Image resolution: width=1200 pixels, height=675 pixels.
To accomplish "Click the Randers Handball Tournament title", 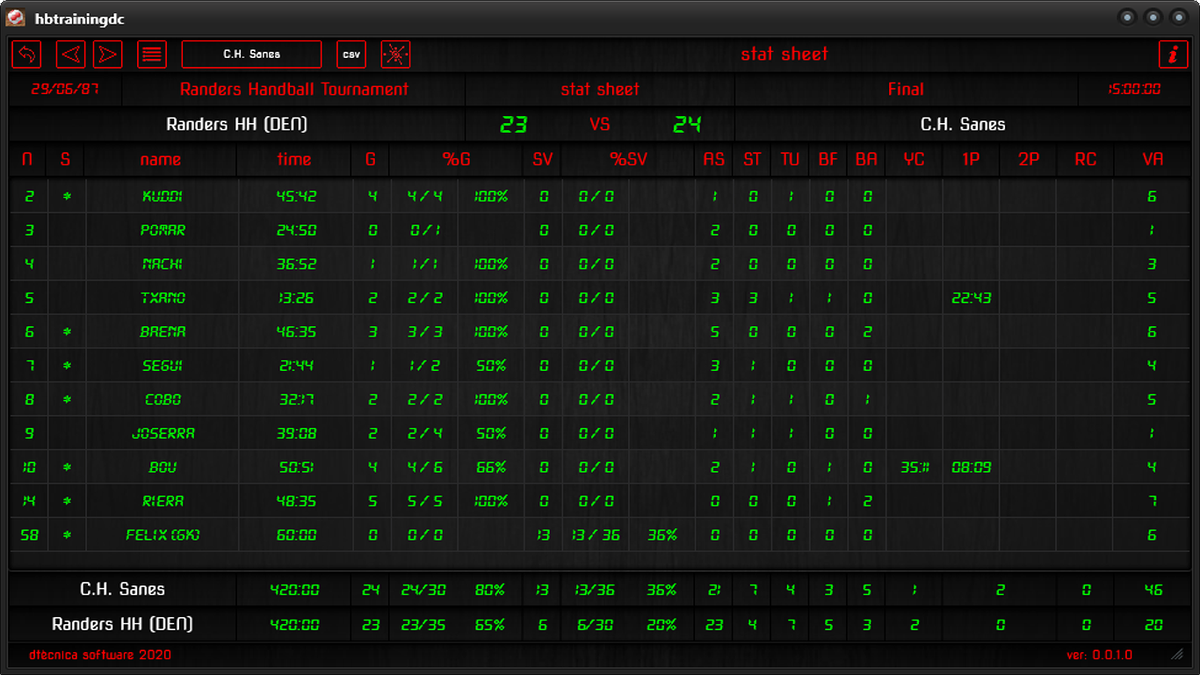I will 294,89.
